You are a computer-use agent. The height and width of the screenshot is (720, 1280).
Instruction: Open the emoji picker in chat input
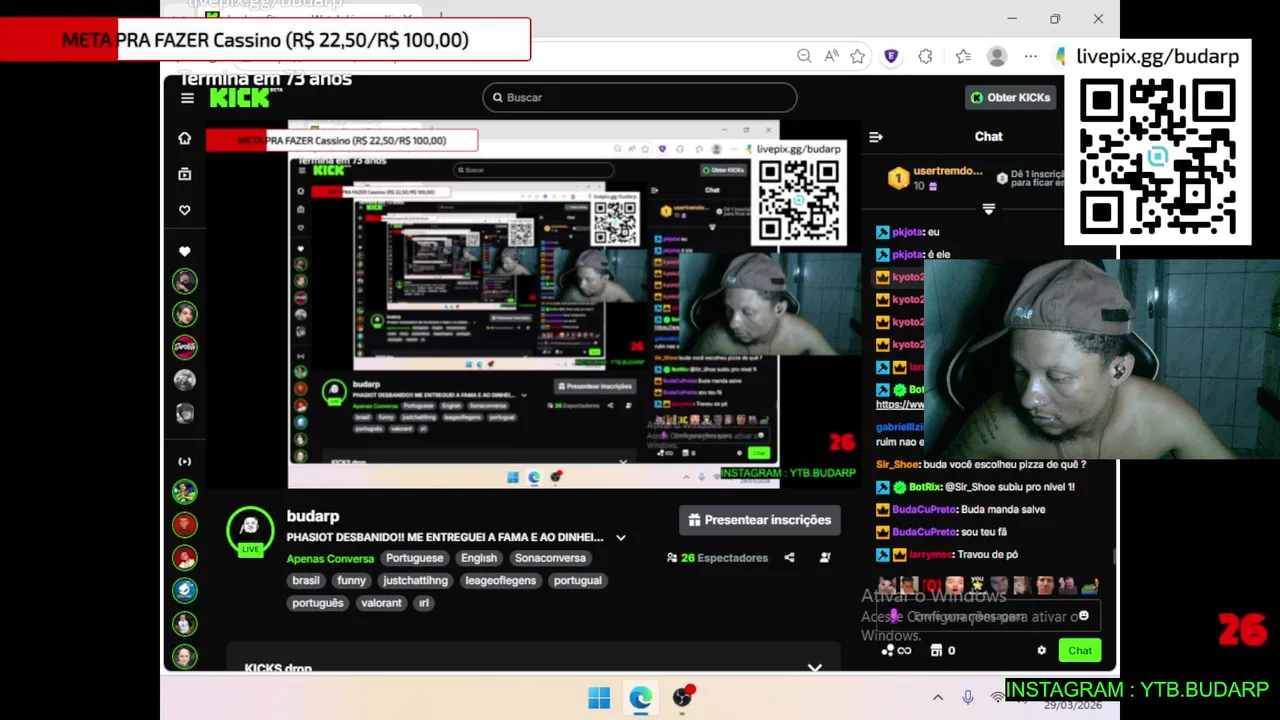1083,616
